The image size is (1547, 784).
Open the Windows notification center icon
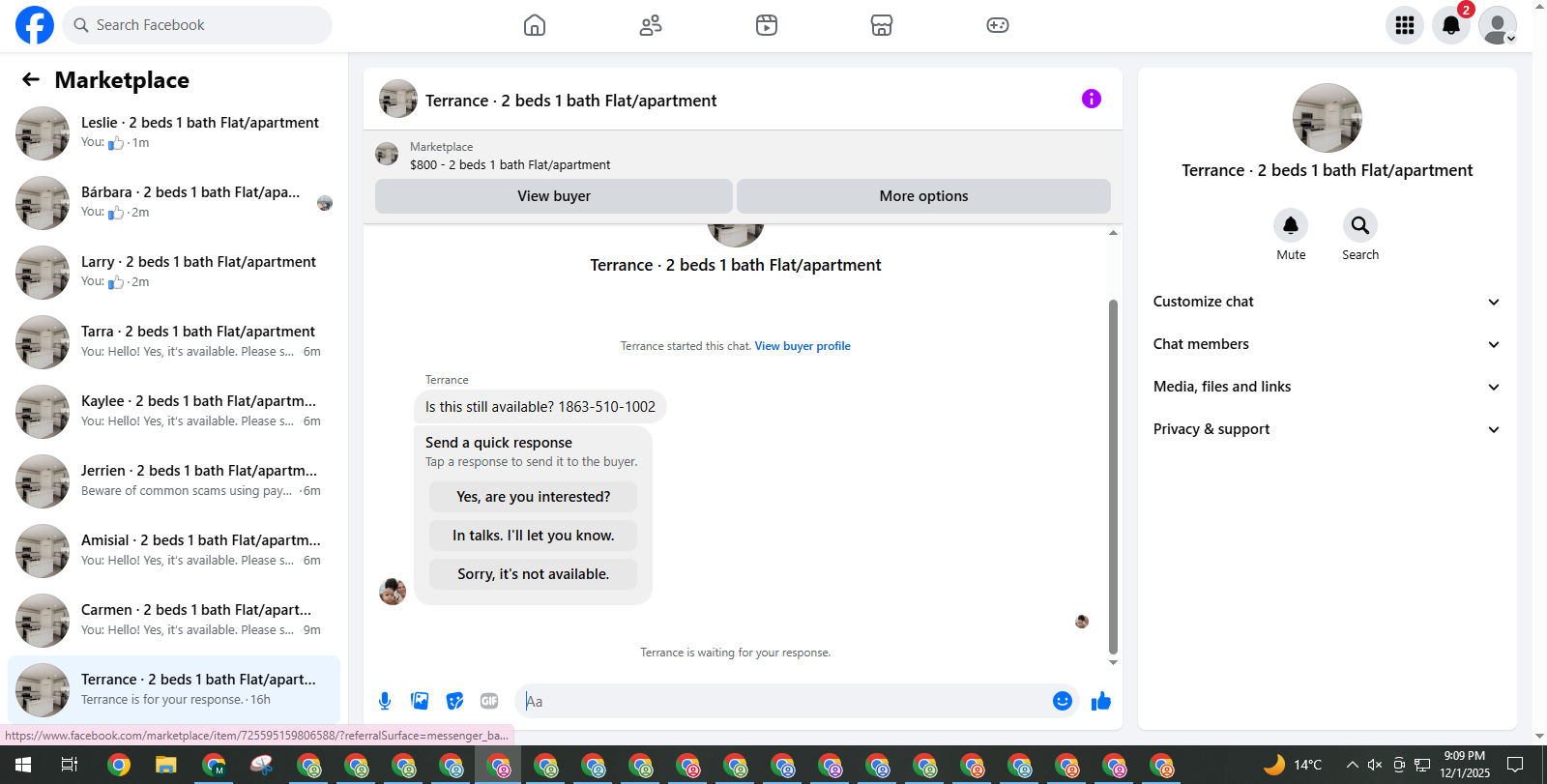click(1515, 765)
